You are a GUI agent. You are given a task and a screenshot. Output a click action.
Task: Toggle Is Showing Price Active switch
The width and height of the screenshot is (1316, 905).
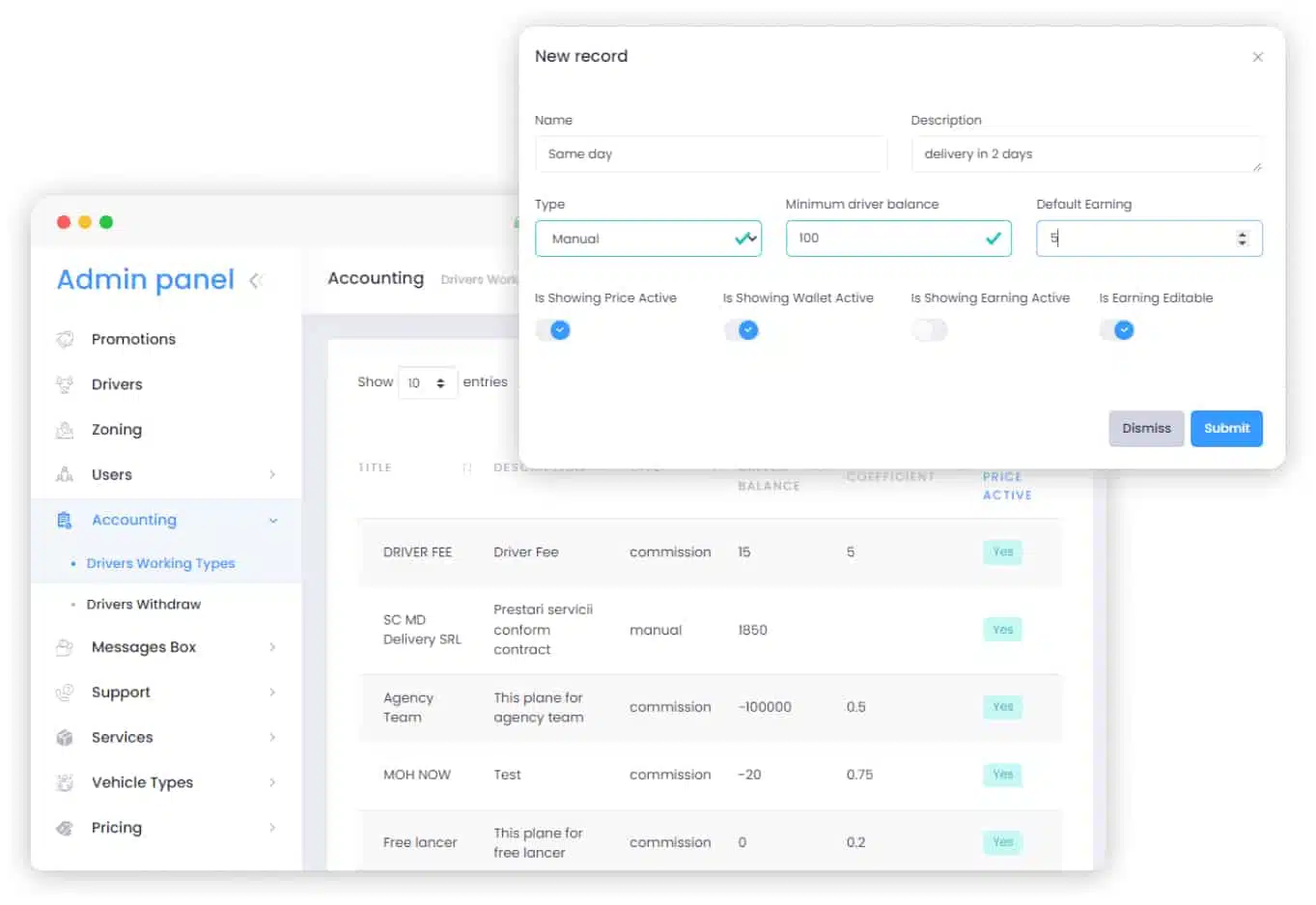tap(553, 330)
